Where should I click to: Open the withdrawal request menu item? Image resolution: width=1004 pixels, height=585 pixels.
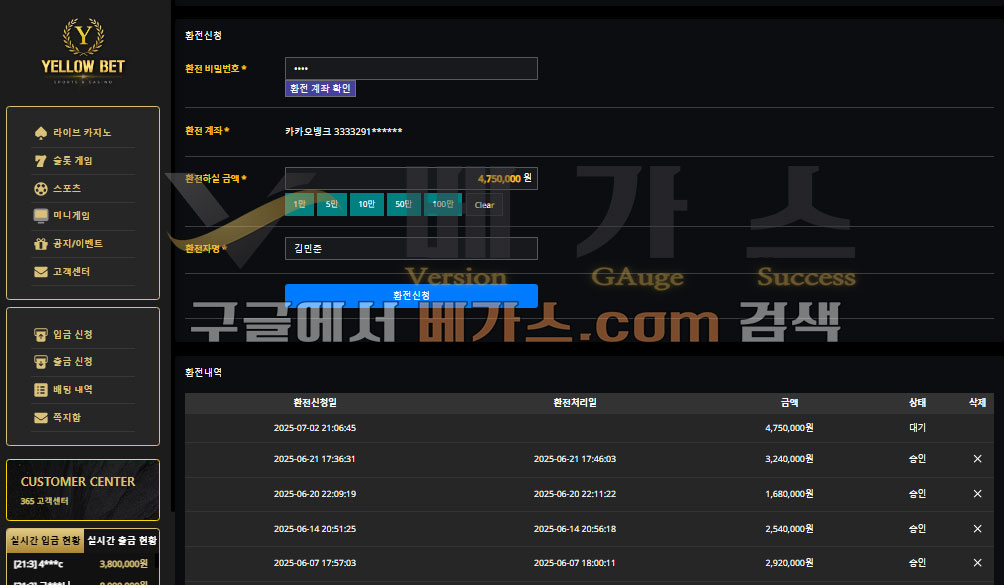pos(72,362)
